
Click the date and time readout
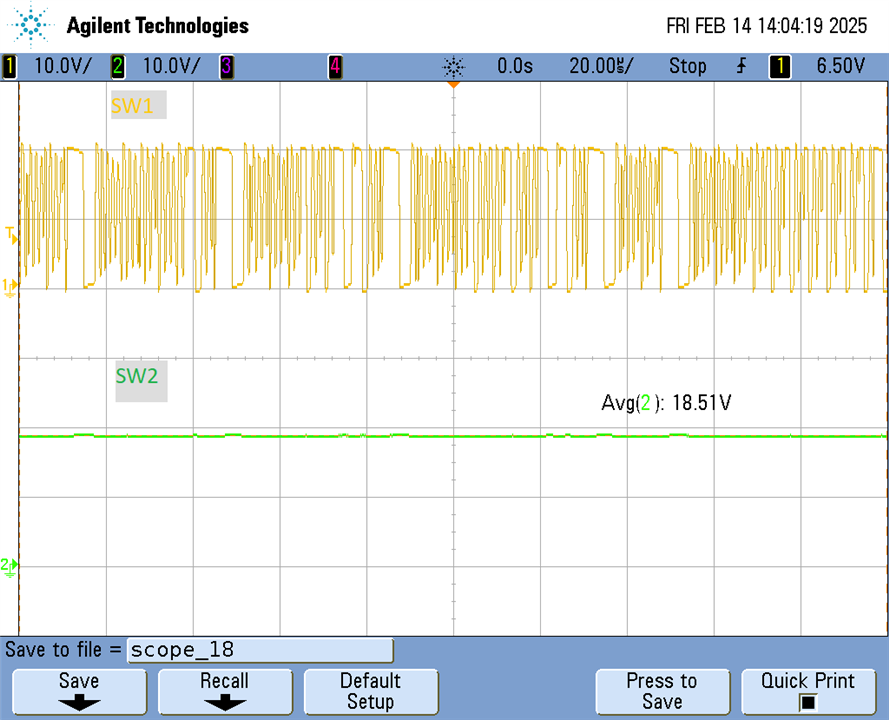[x=767, y=26]
